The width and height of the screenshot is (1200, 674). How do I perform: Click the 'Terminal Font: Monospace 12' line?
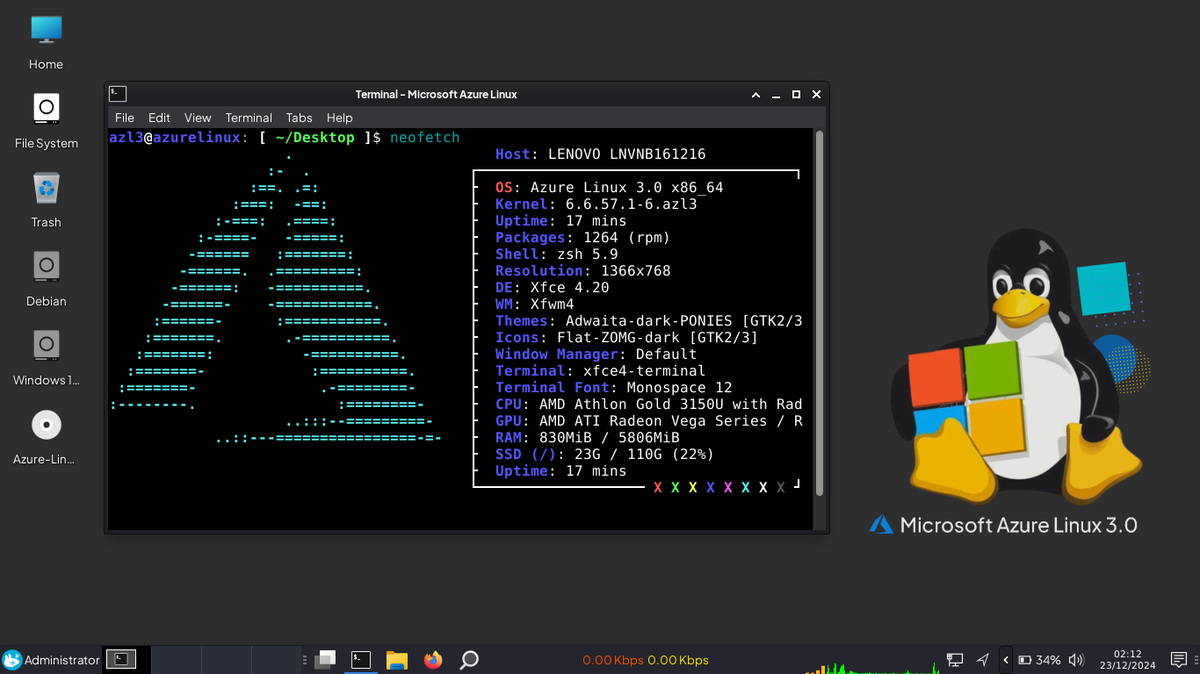click(614, 387)
